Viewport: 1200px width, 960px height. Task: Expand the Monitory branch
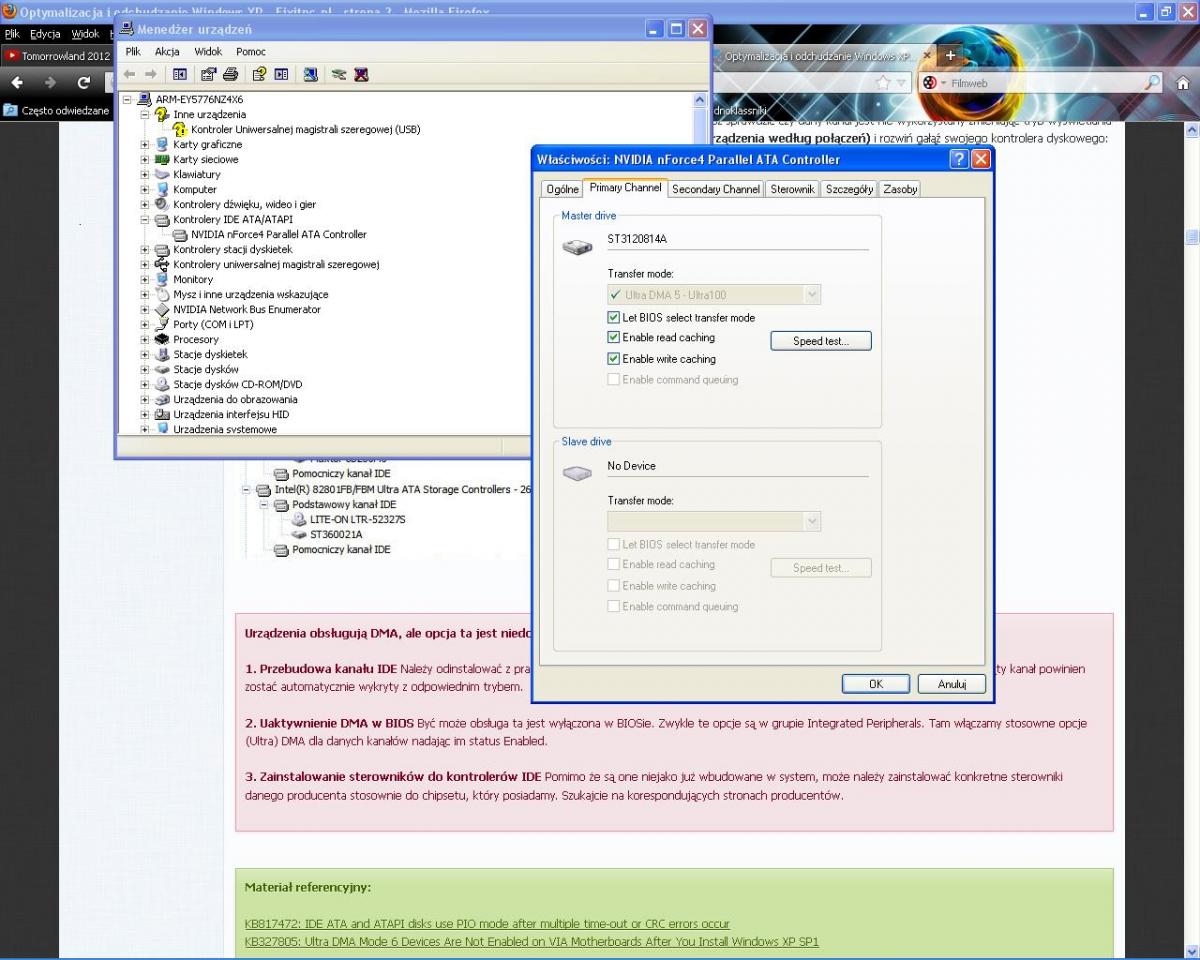[145, 280]
